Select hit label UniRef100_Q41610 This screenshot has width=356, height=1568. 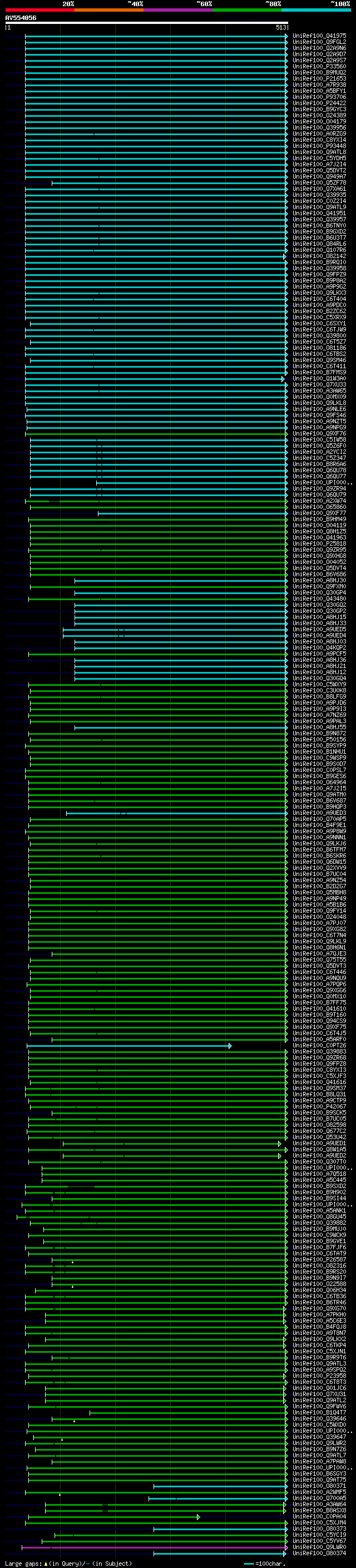tap(319, 1008)
